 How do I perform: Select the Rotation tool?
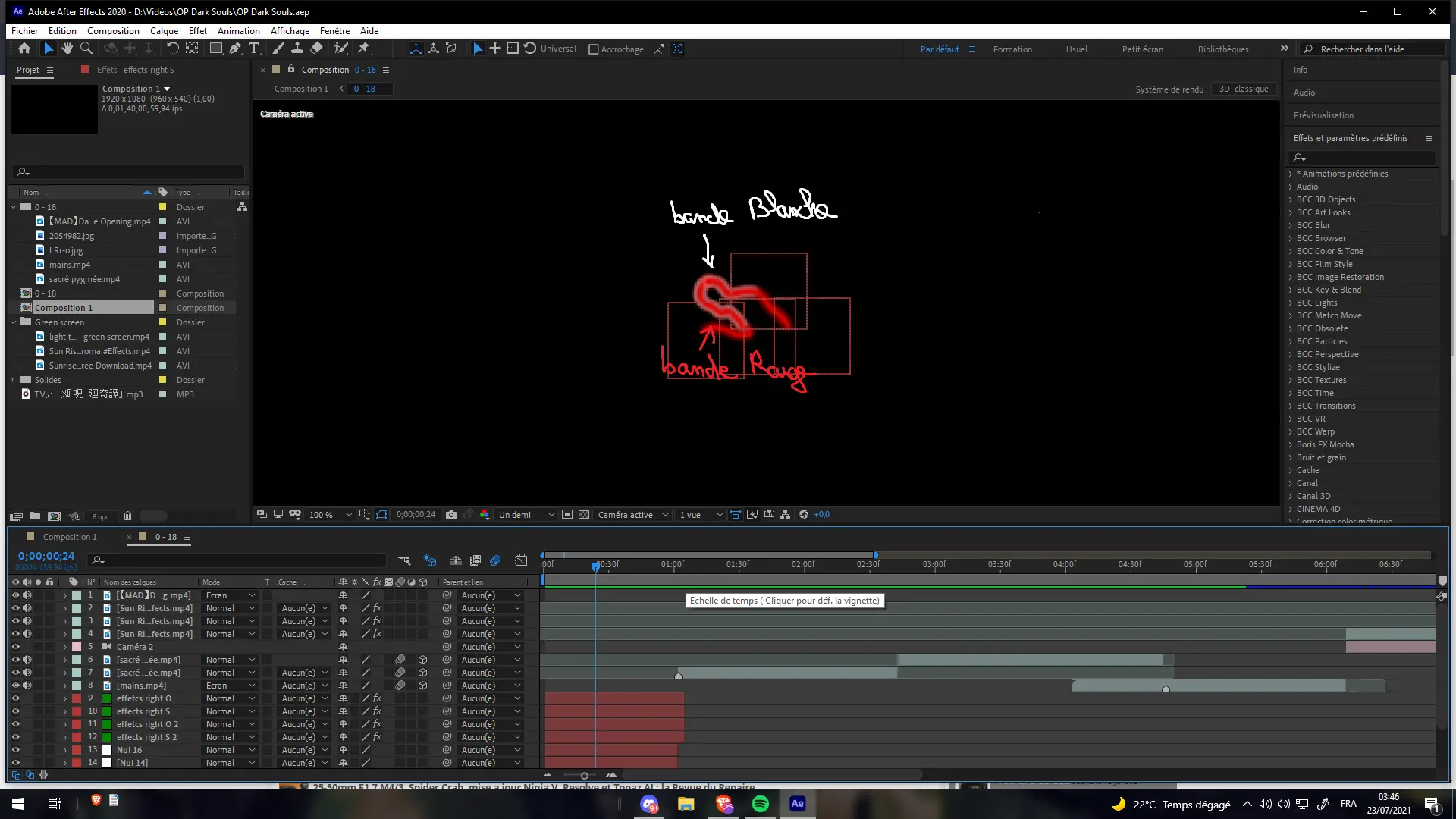click(172, 49)
